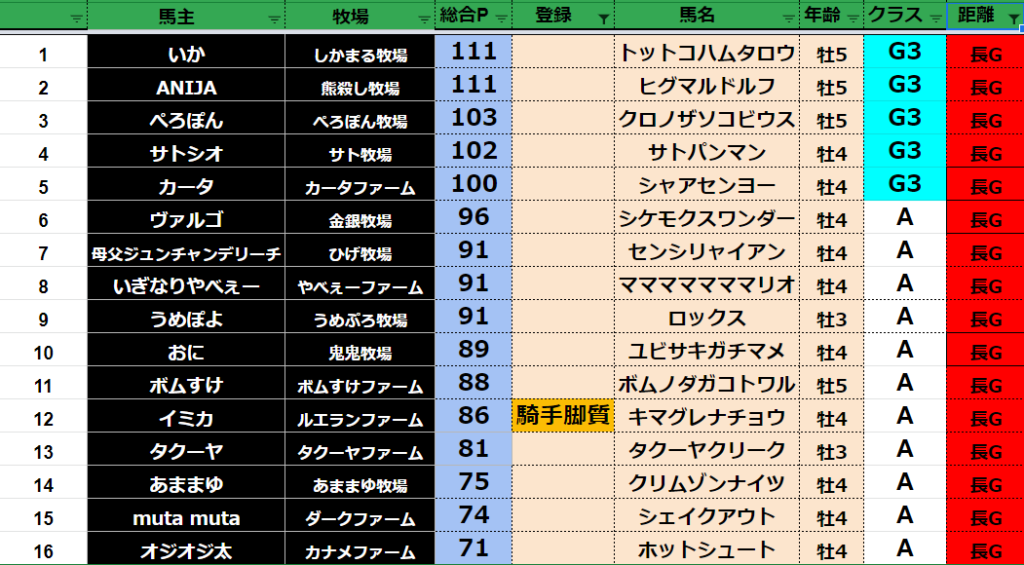This screenshot has height=565, width=1024.
Task: Click cyan G3 cell for シャアセンヨー
Action: tap(904, 185)
